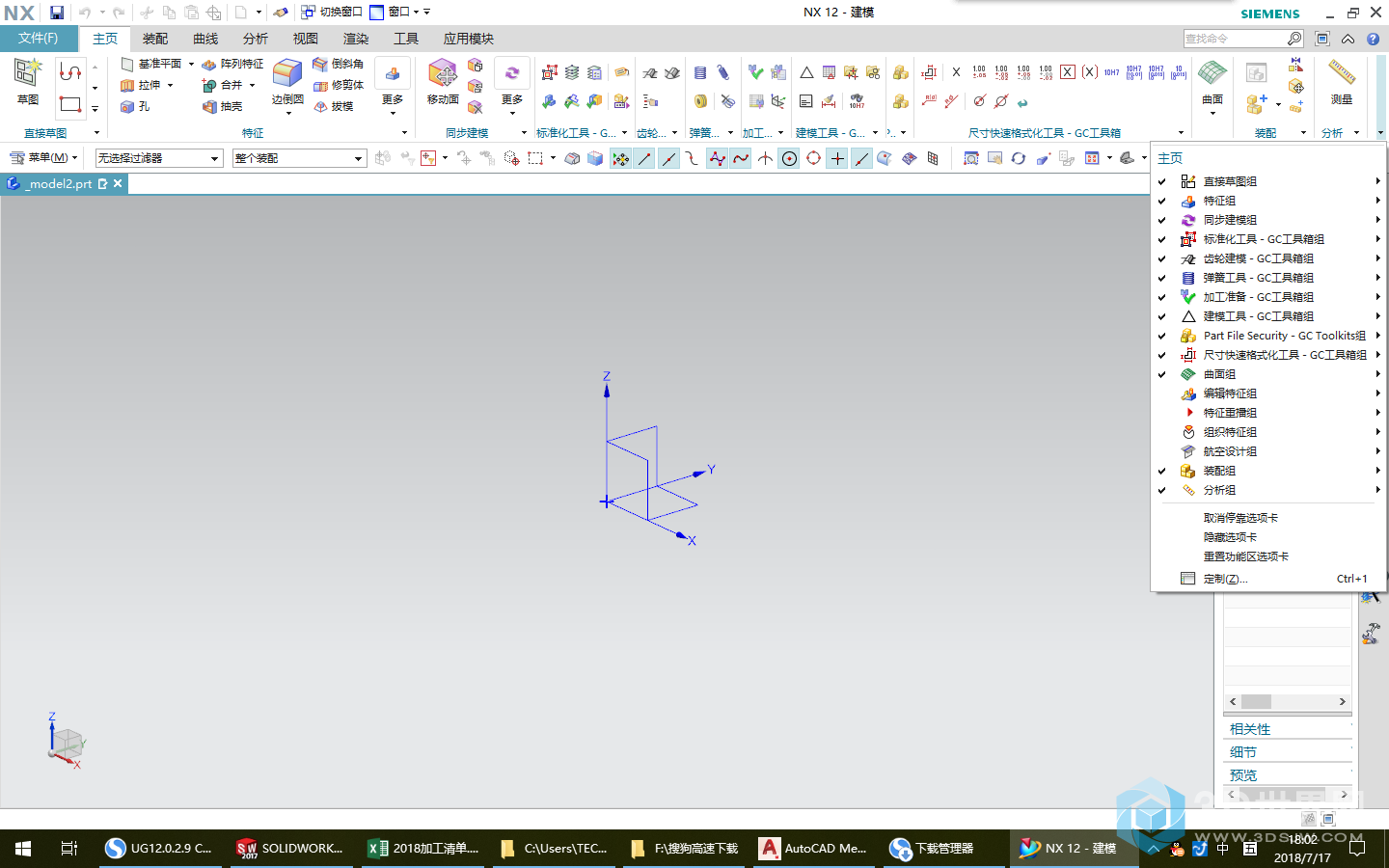1389x868 pixels.
Task: Click the triangle icon in 建模工具 group
Action: tap(806, 72)
